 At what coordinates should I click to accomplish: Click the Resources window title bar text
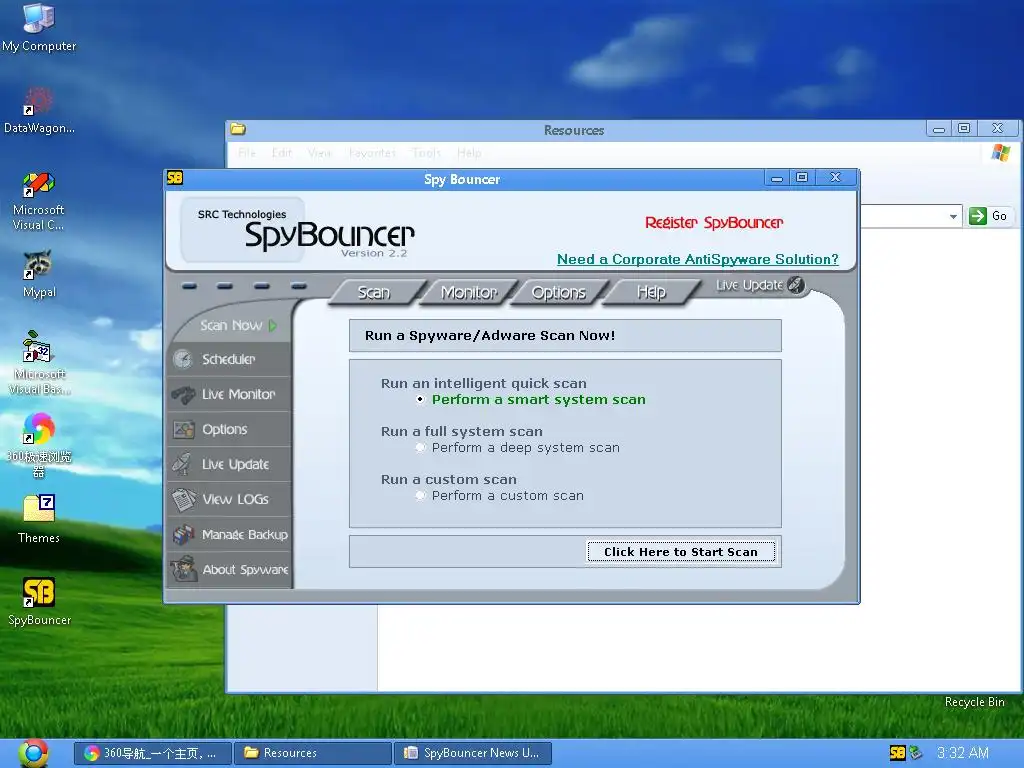click(x=574, y=130)
